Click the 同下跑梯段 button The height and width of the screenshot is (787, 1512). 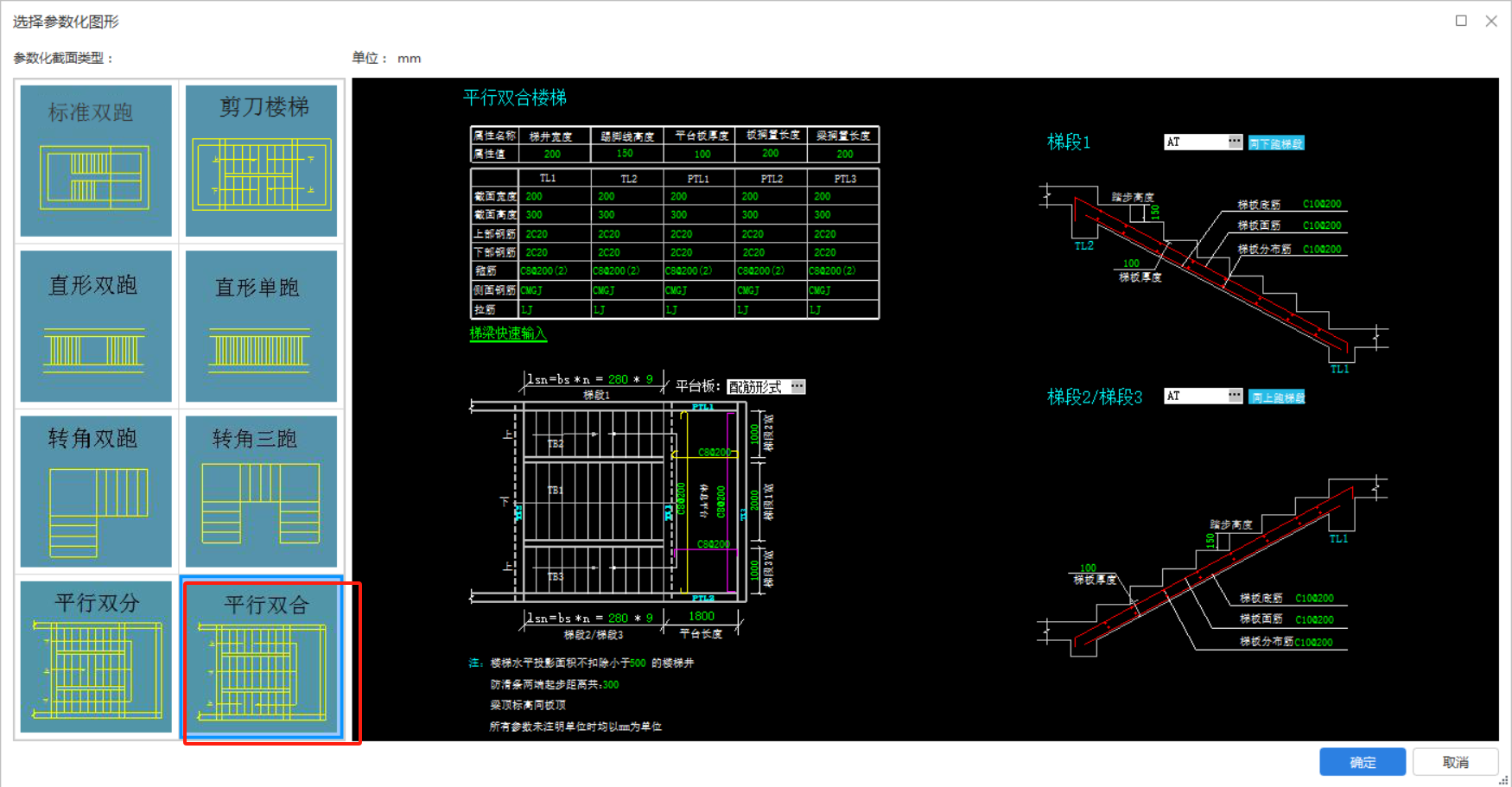pyautogui.click(x=1276, y=143)
